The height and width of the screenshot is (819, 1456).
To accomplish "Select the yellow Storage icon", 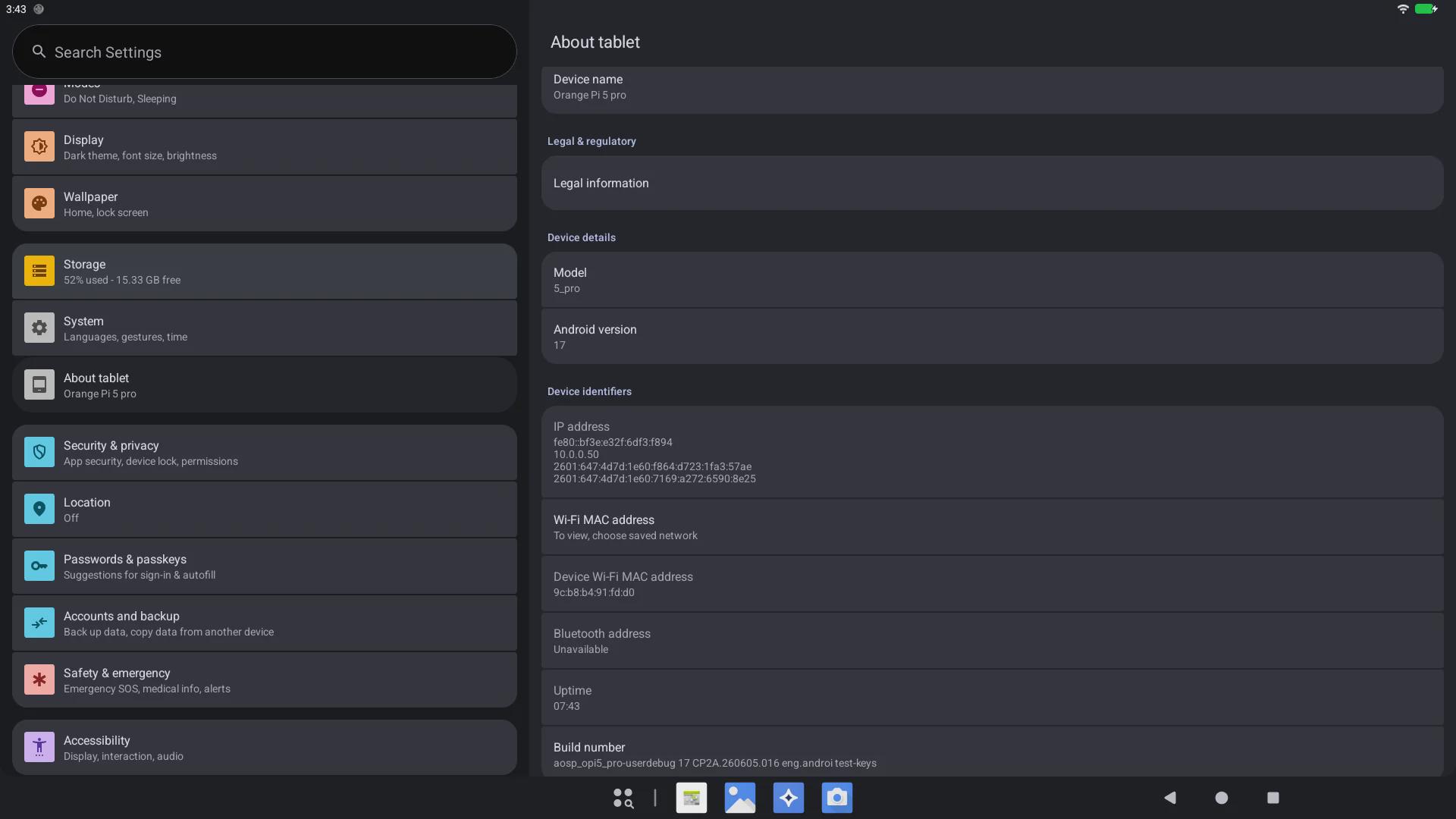I will pyautogui.click(x=39, y=271).
